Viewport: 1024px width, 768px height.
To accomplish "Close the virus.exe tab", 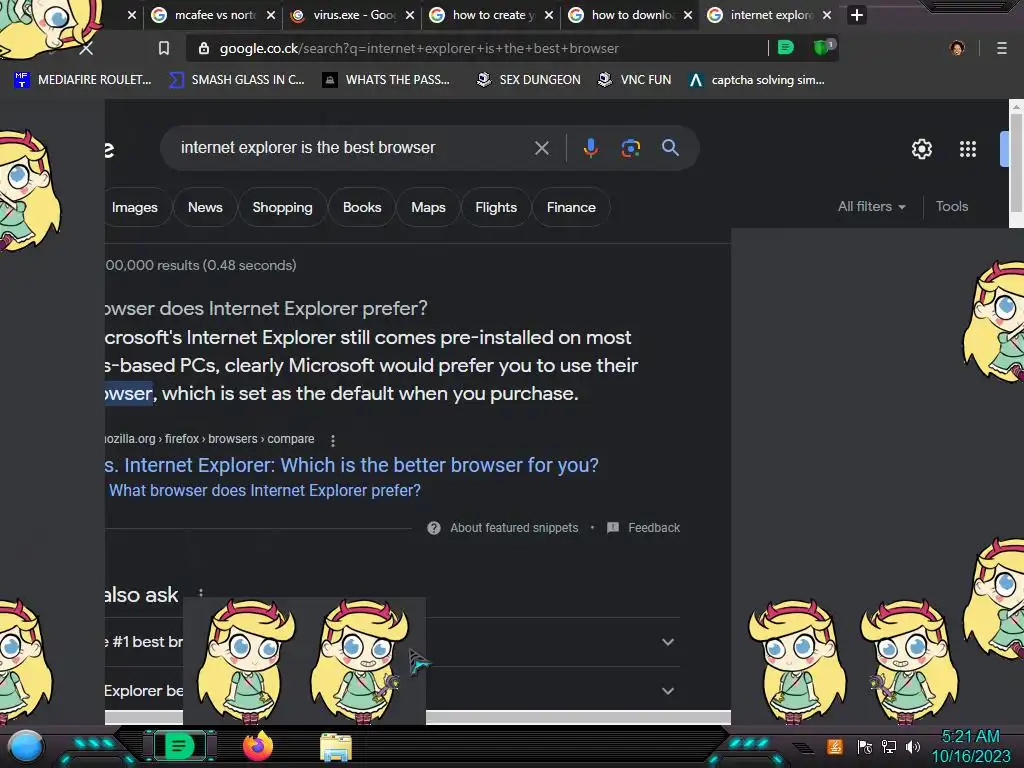I will coord(409,15).
